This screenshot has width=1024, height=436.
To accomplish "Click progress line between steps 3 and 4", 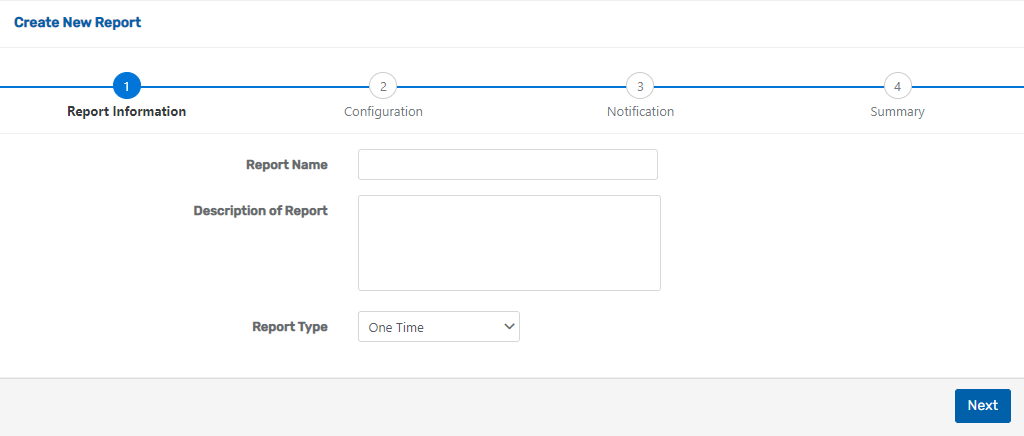I will tap(769, 86).
